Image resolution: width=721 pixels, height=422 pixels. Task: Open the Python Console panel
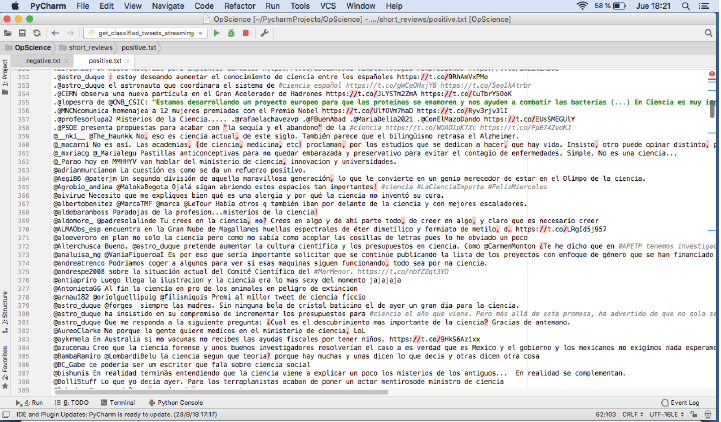click(x=176, y=401)
